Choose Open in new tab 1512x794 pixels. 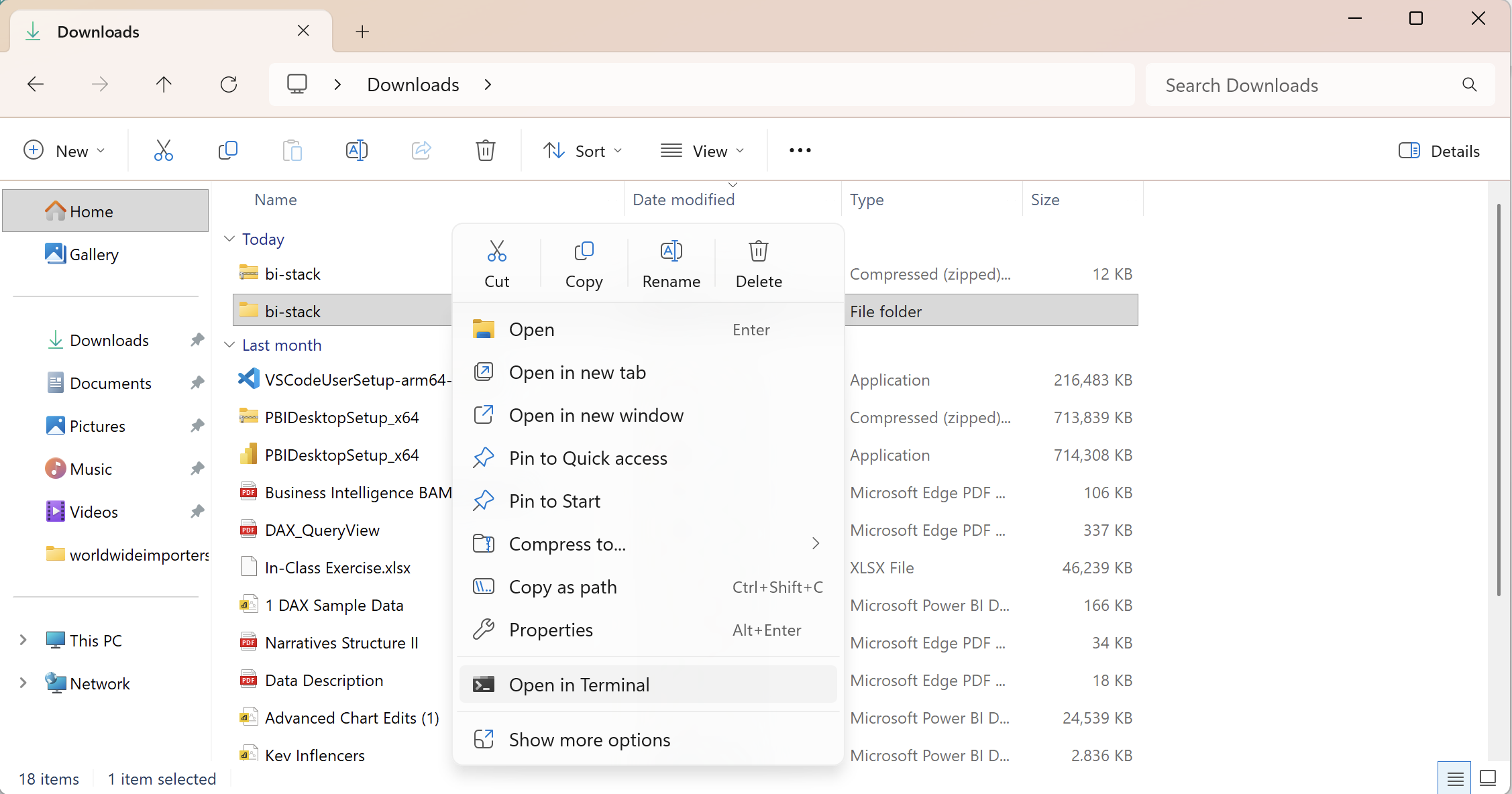648,372
